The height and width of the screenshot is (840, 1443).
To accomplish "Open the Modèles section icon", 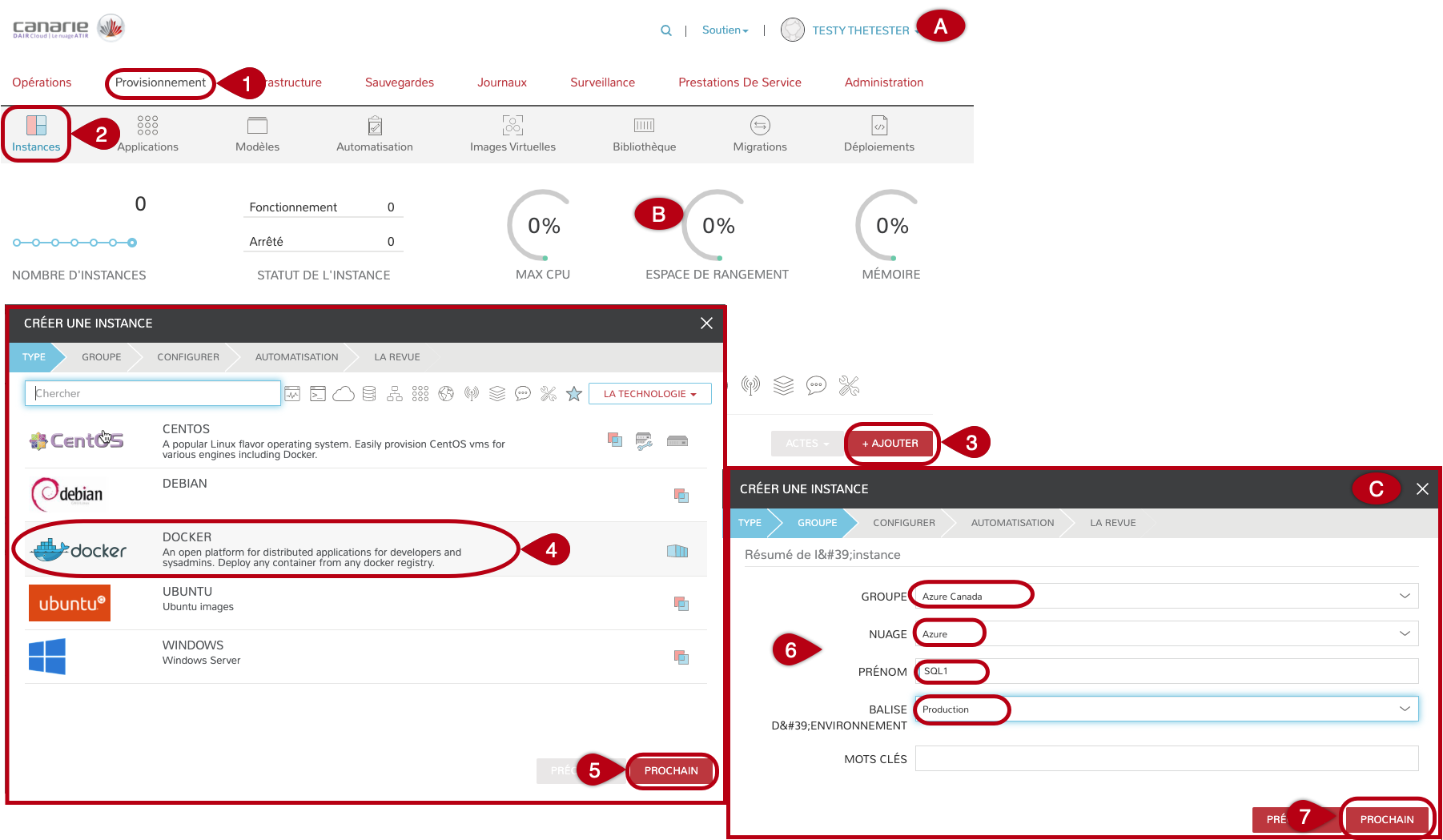I will 257,126.
